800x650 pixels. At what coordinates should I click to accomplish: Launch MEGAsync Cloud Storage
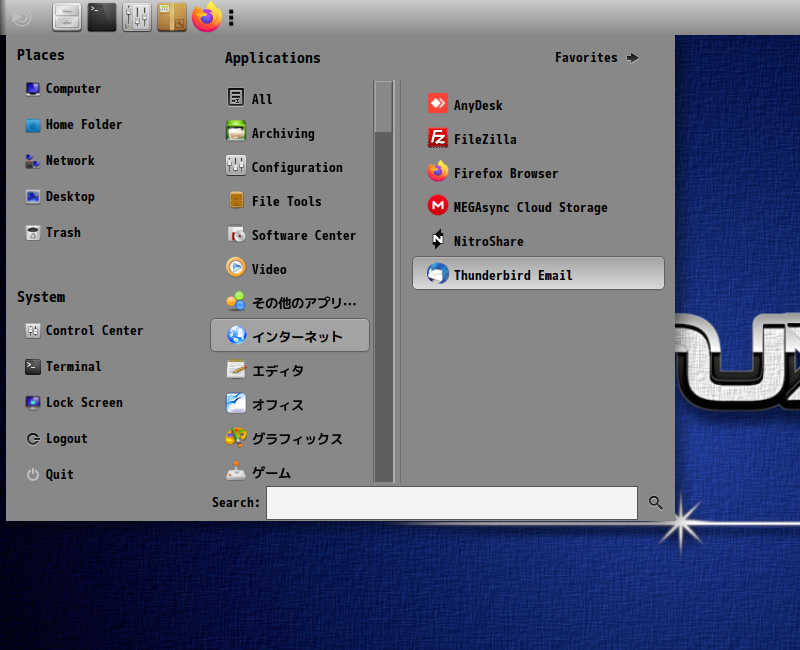pyautogui.click(x=538, y=206)
